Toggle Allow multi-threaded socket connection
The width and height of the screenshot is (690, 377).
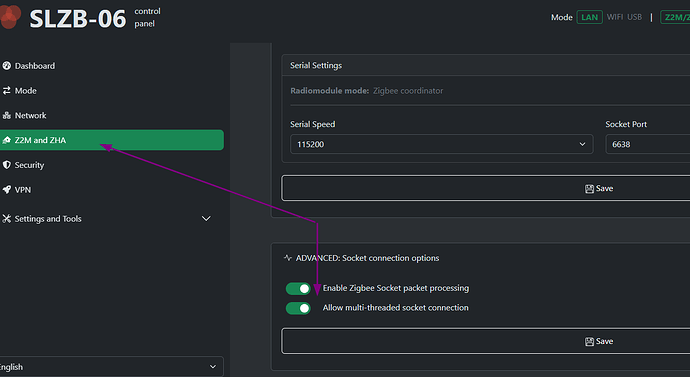point(298,308)
